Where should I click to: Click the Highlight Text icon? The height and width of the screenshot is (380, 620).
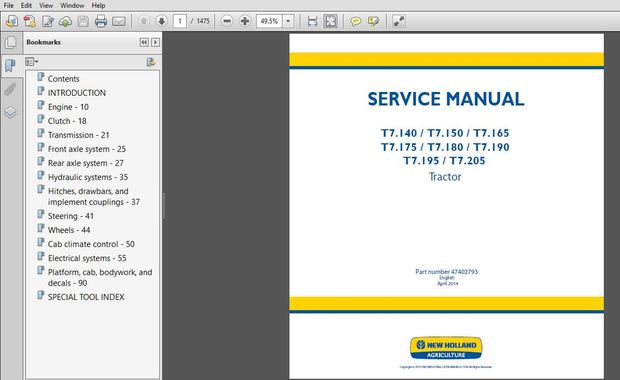tap(373, 21)
